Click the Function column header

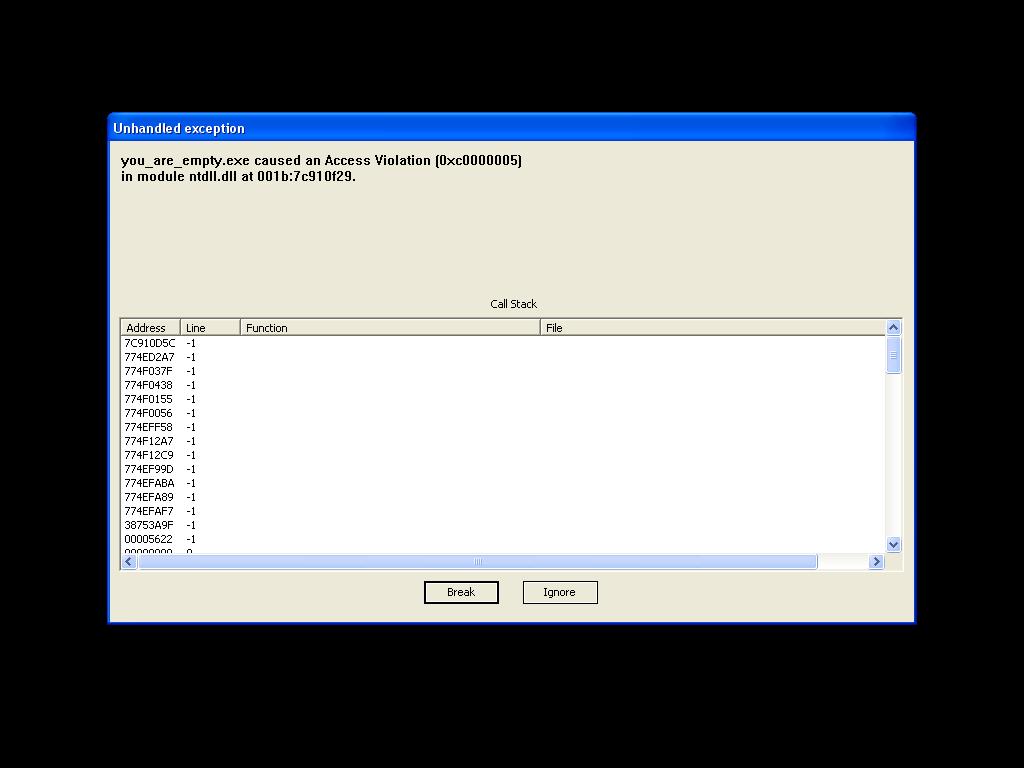tap(390, 328)
